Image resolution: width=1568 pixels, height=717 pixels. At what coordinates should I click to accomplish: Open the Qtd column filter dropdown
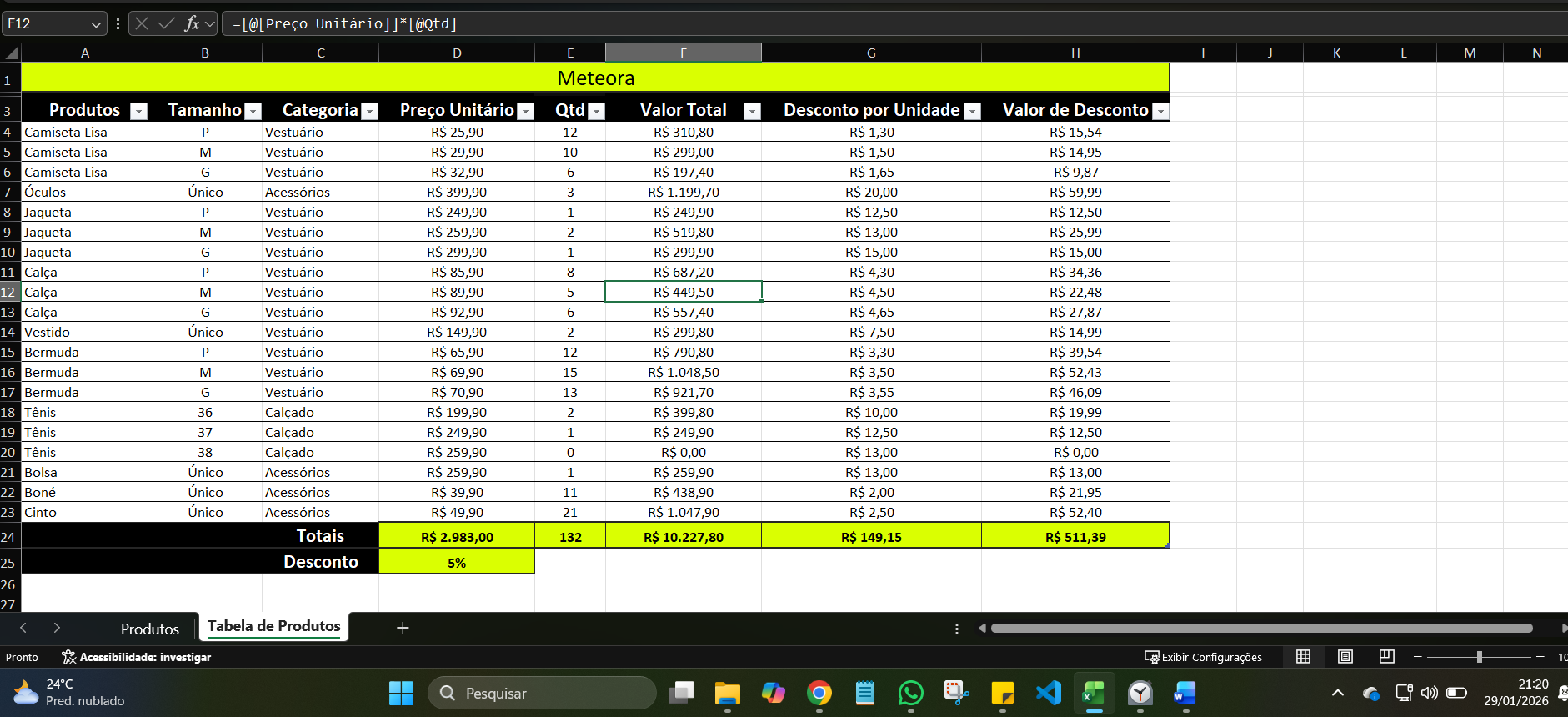point(596,111)
